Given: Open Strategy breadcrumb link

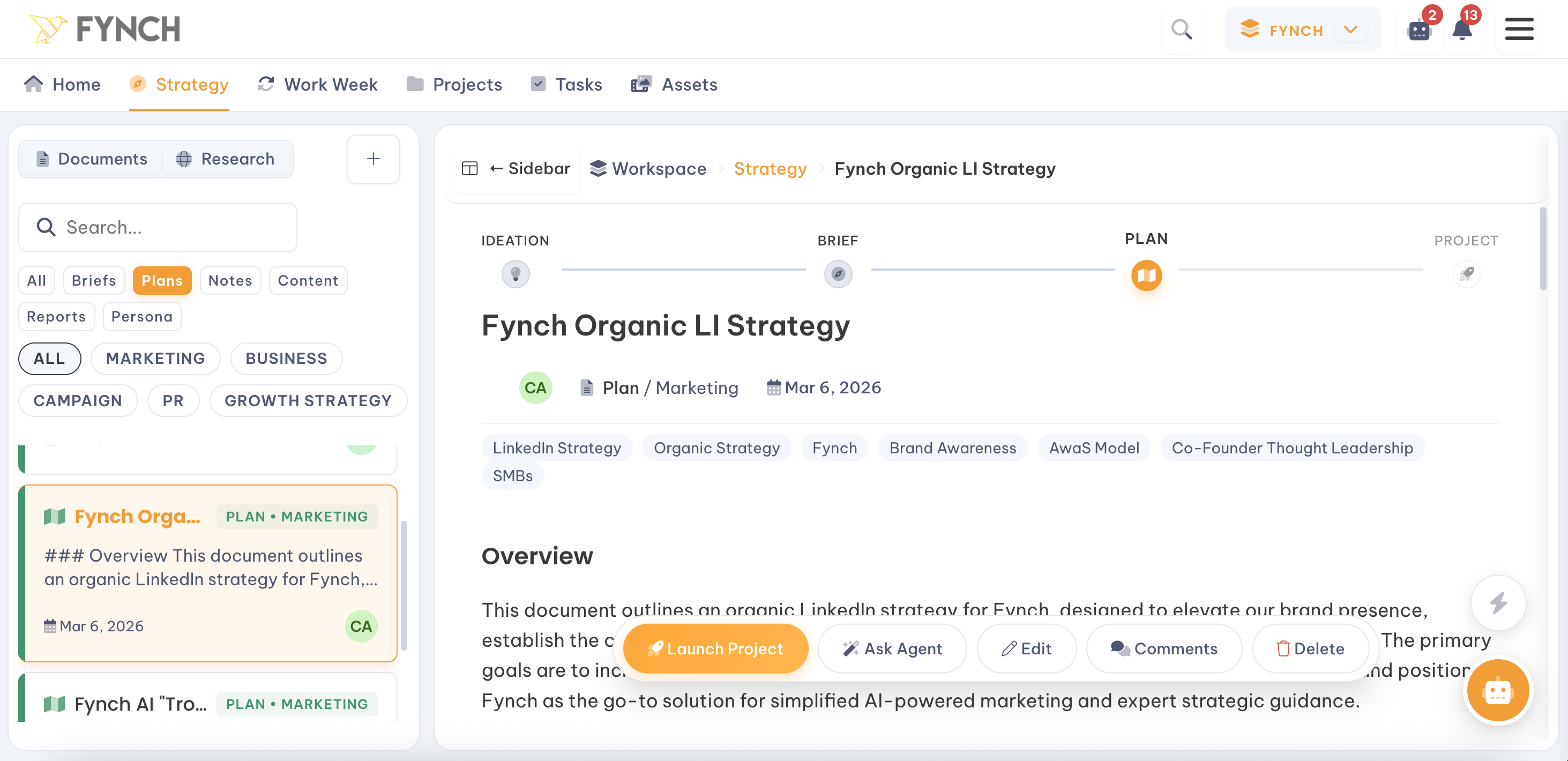Looking at the screenshot, I should pyautogui.click(x=770, y=169).
